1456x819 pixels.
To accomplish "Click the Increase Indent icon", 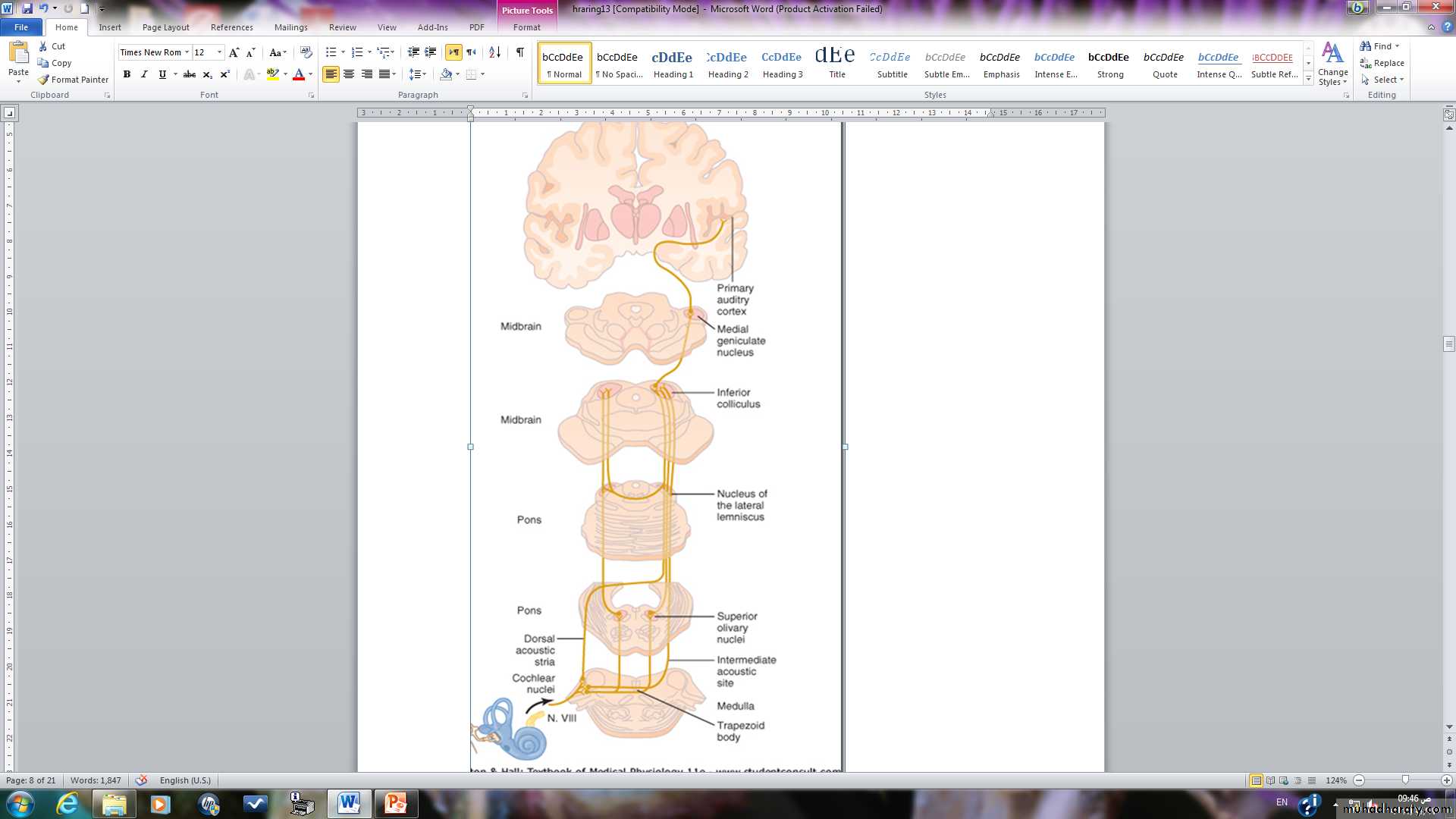I will pyautogui.click(x=431, y=52).
